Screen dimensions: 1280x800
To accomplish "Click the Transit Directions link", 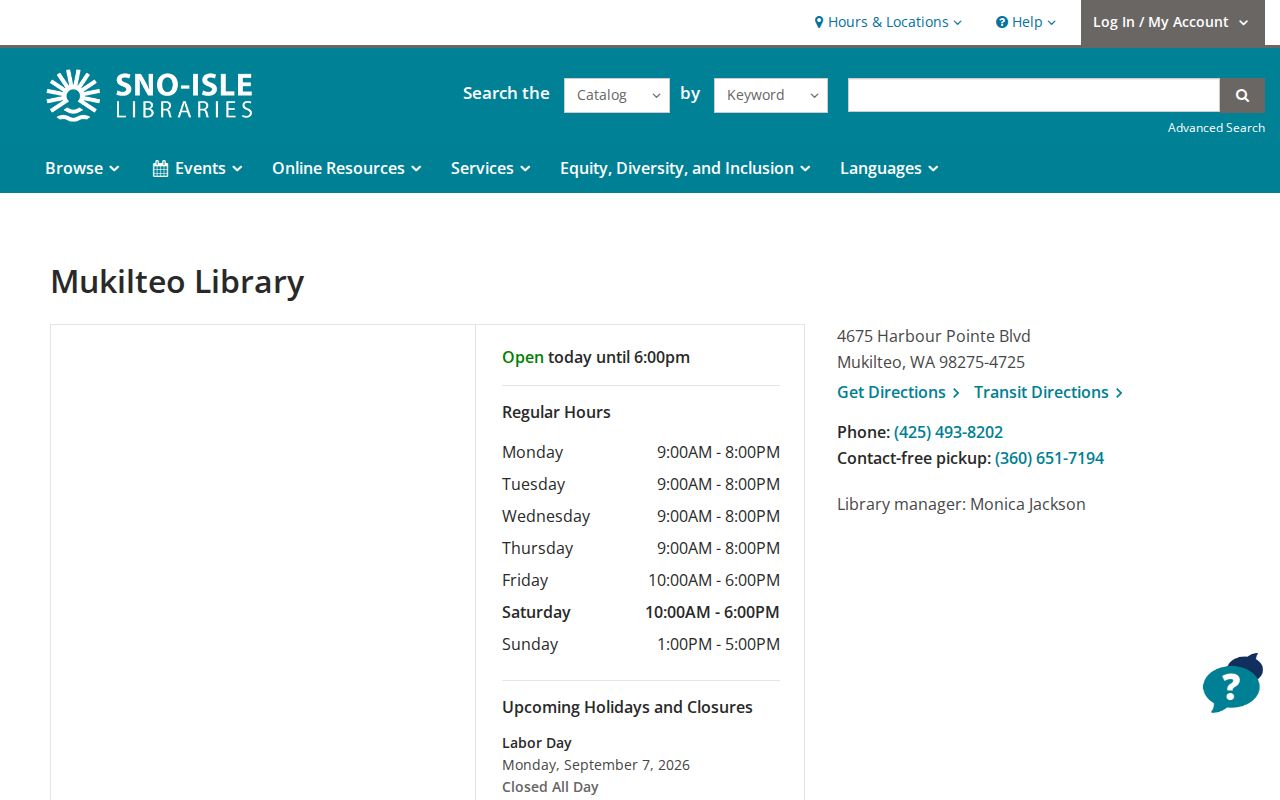I will tap(1048, 392).
